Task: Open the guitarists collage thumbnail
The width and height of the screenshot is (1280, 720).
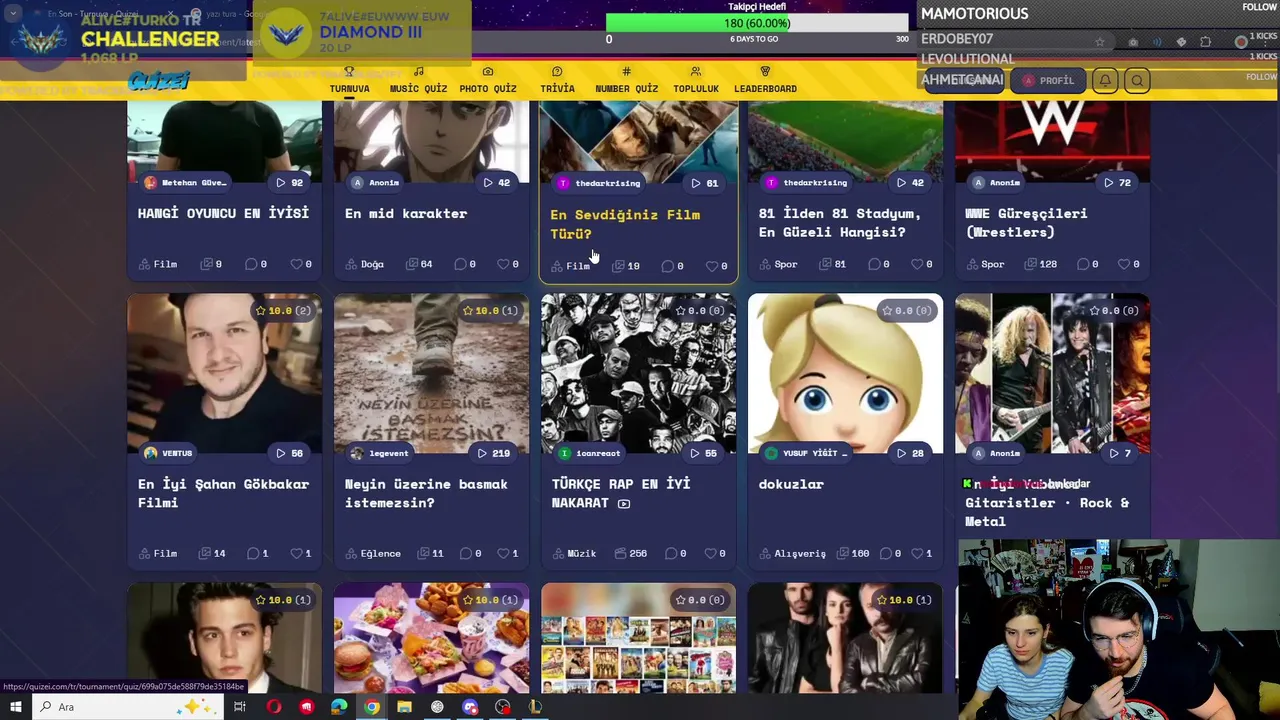Action: coord(1052,373)
